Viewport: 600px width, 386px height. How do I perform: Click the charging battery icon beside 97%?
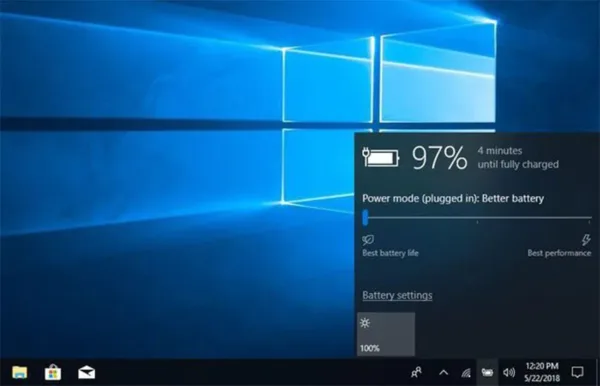tap(380, 157)
